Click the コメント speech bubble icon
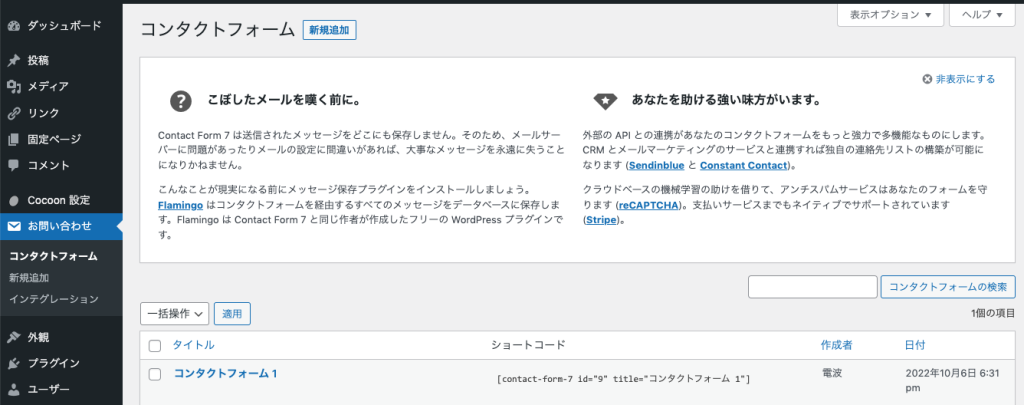 [x=14, y=165]
